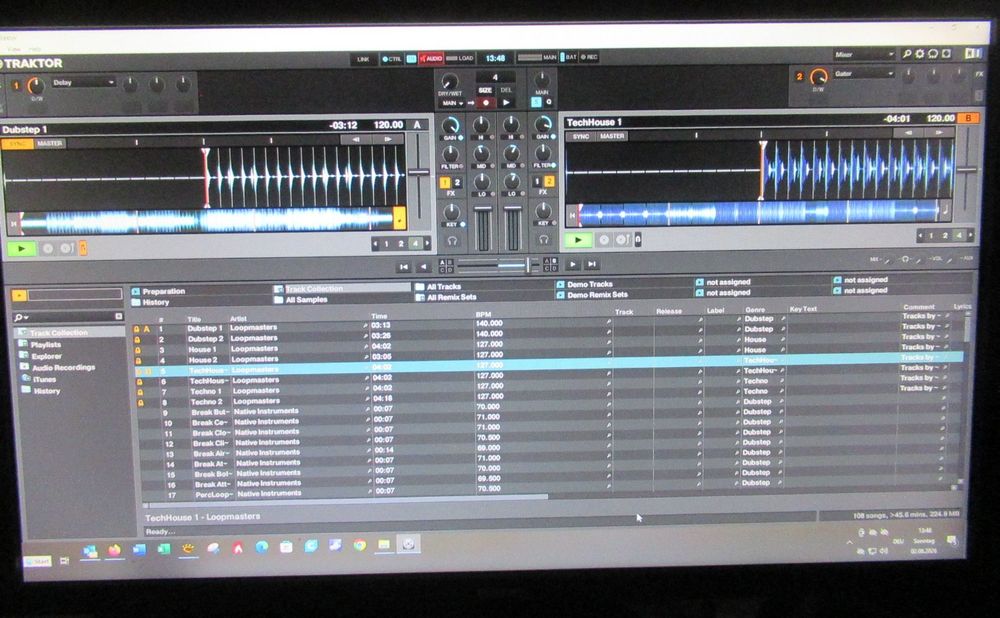Open Traktor preferences gear icon
Screen dimensions: 1000x618
pyautogui.click(x=920, y=54)
